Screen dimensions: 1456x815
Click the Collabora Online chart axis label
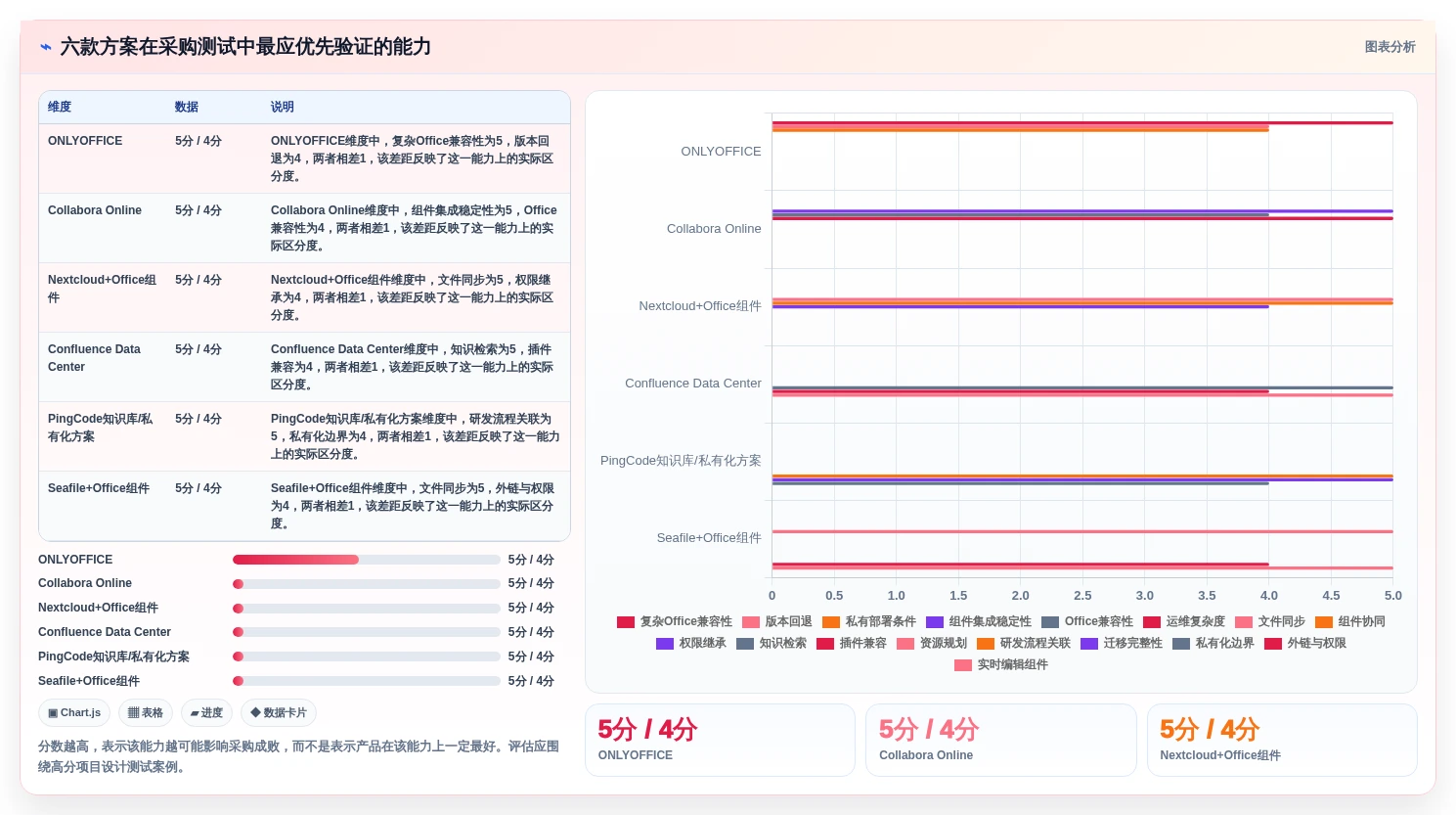coord(714,229)
